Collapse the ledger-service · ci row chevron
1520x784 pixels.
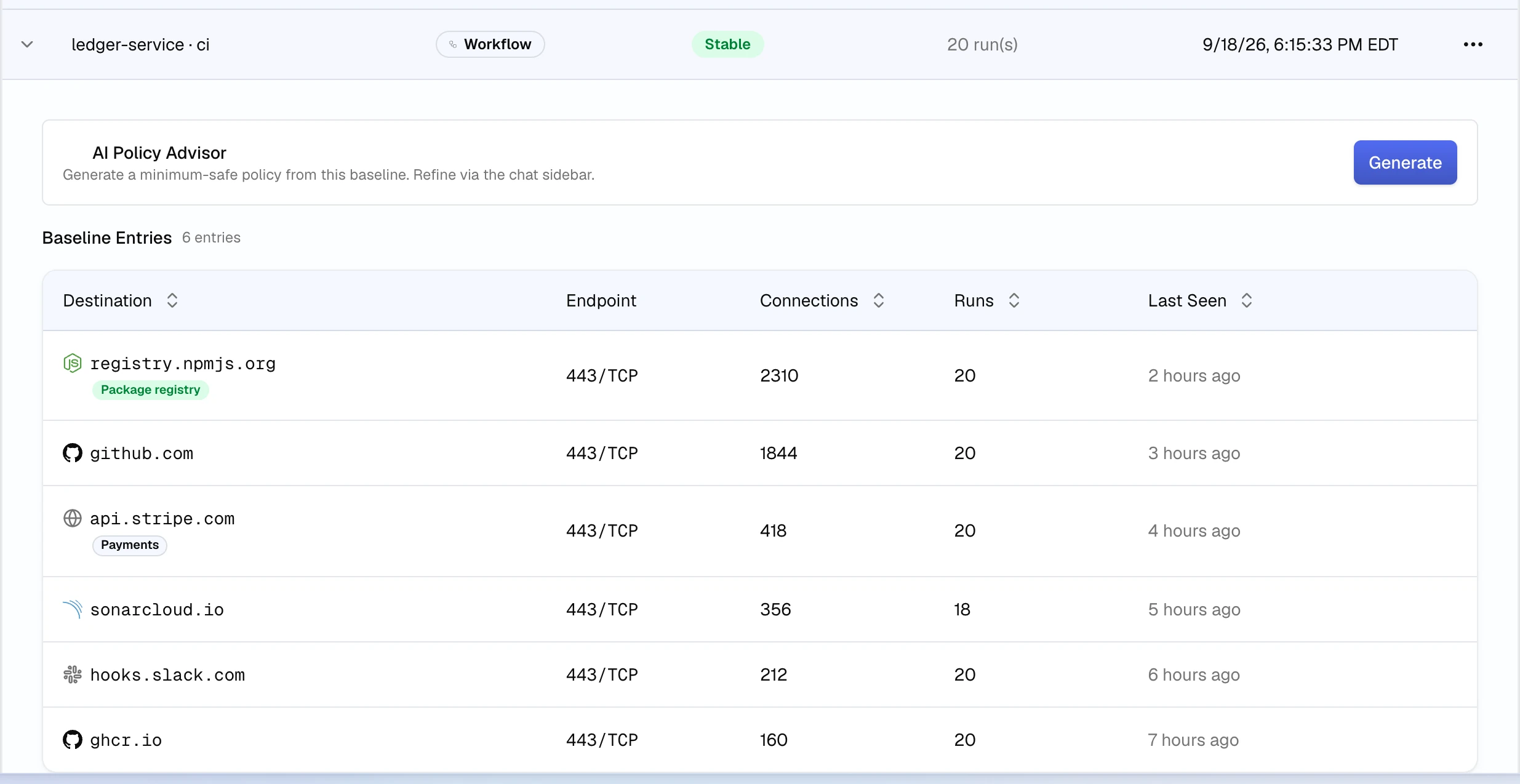27,44
